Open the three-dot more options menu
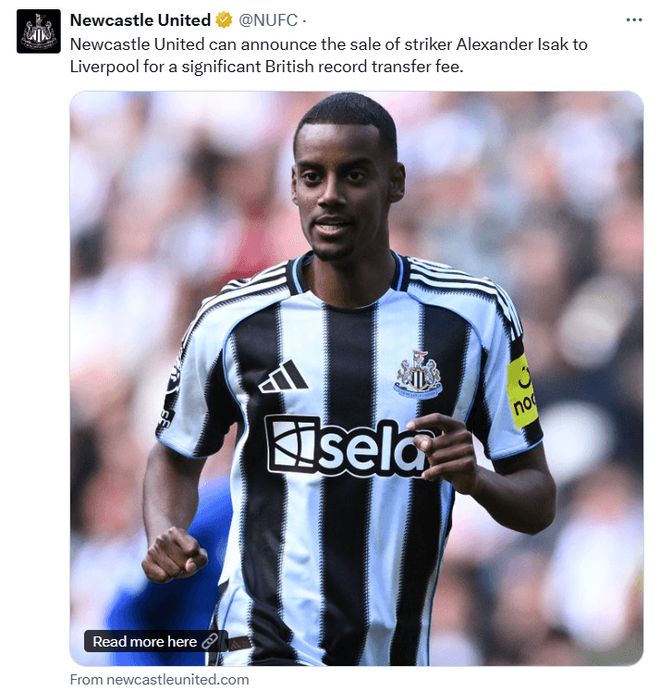 634,20
